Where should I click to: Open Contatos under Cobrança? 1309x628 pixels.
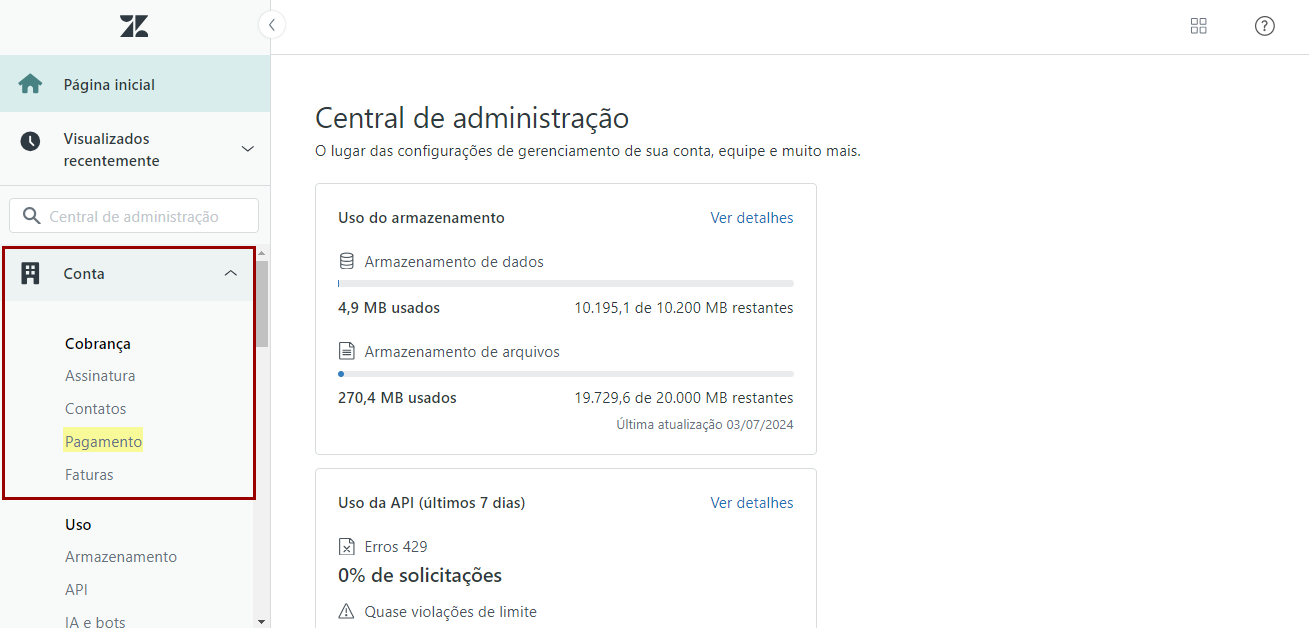pyautogui.click(x=96, y=409)
